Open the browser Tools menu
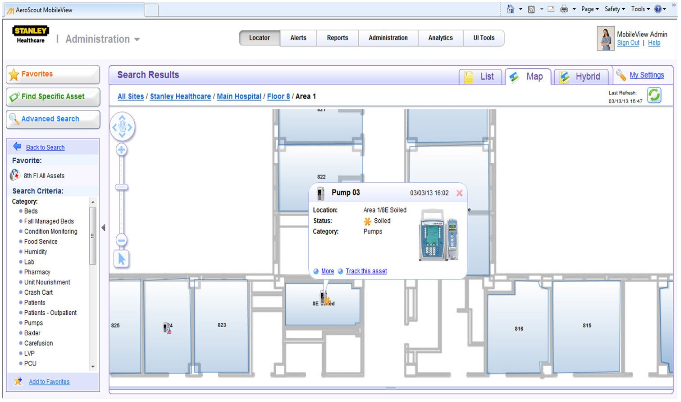The image size is (681, 402). click(x=641, y=9)
